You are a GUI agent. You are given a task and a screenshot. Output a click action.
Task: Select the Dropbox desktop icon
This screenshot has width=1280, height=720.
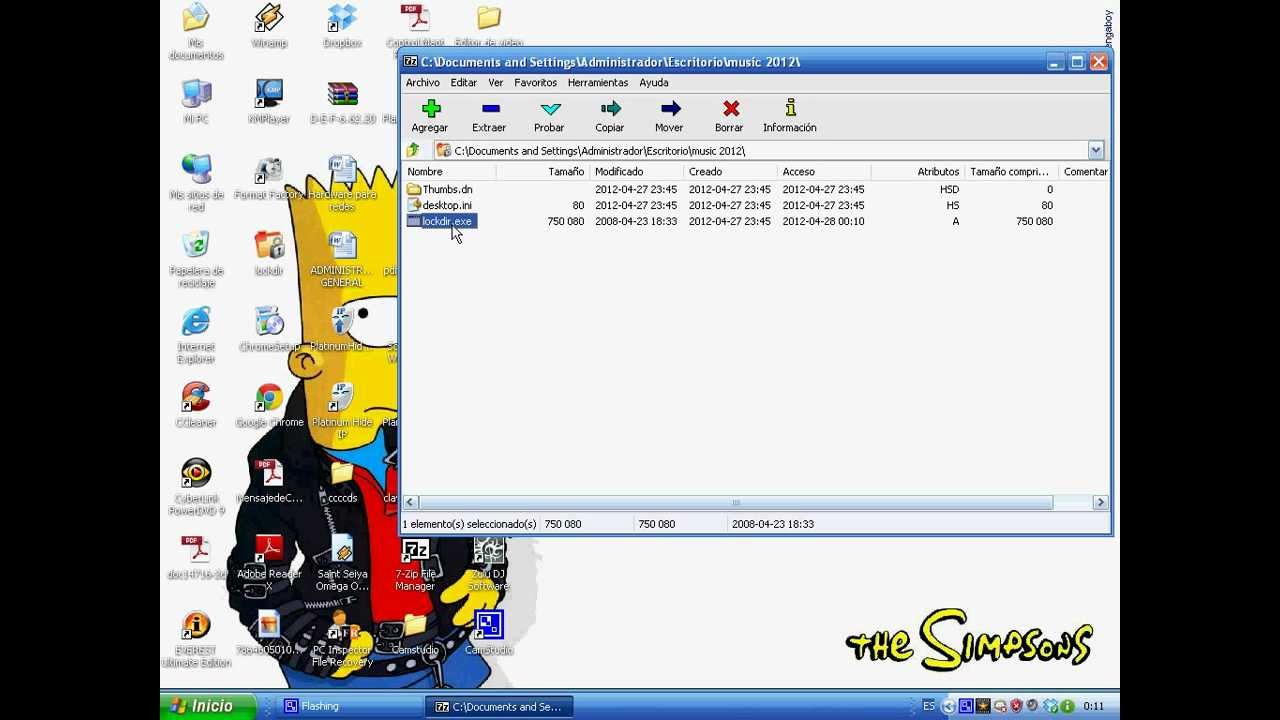point(342,27)
